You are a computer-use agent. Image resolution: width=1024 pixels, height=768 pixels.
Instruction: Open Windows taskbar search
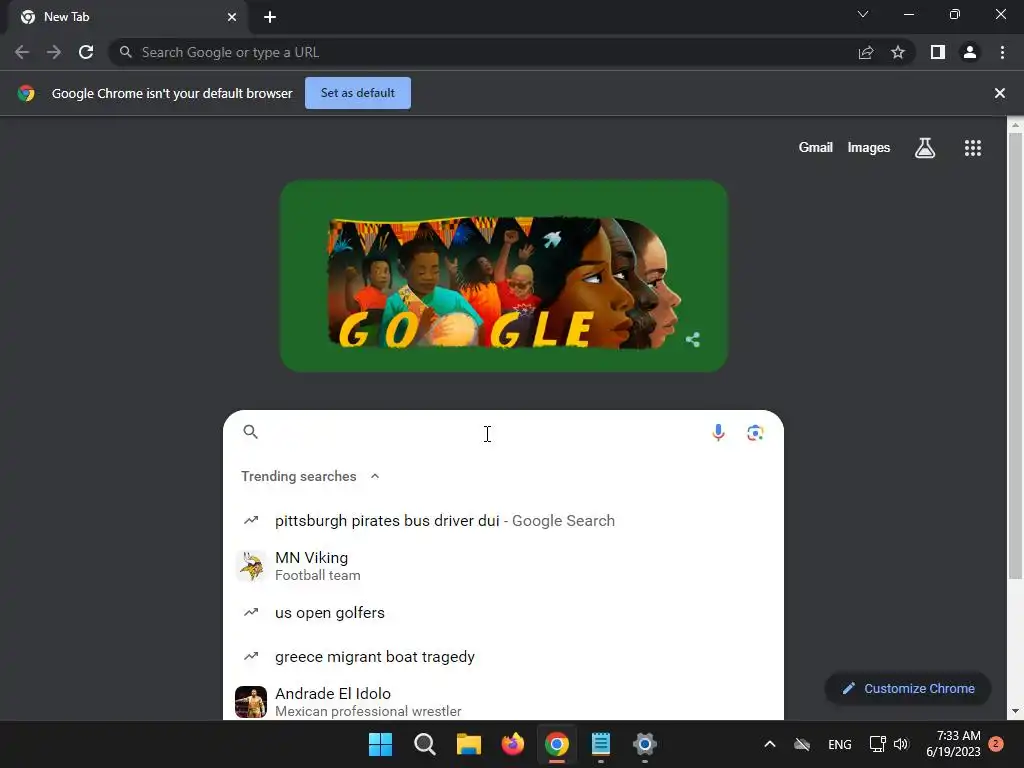424,744
